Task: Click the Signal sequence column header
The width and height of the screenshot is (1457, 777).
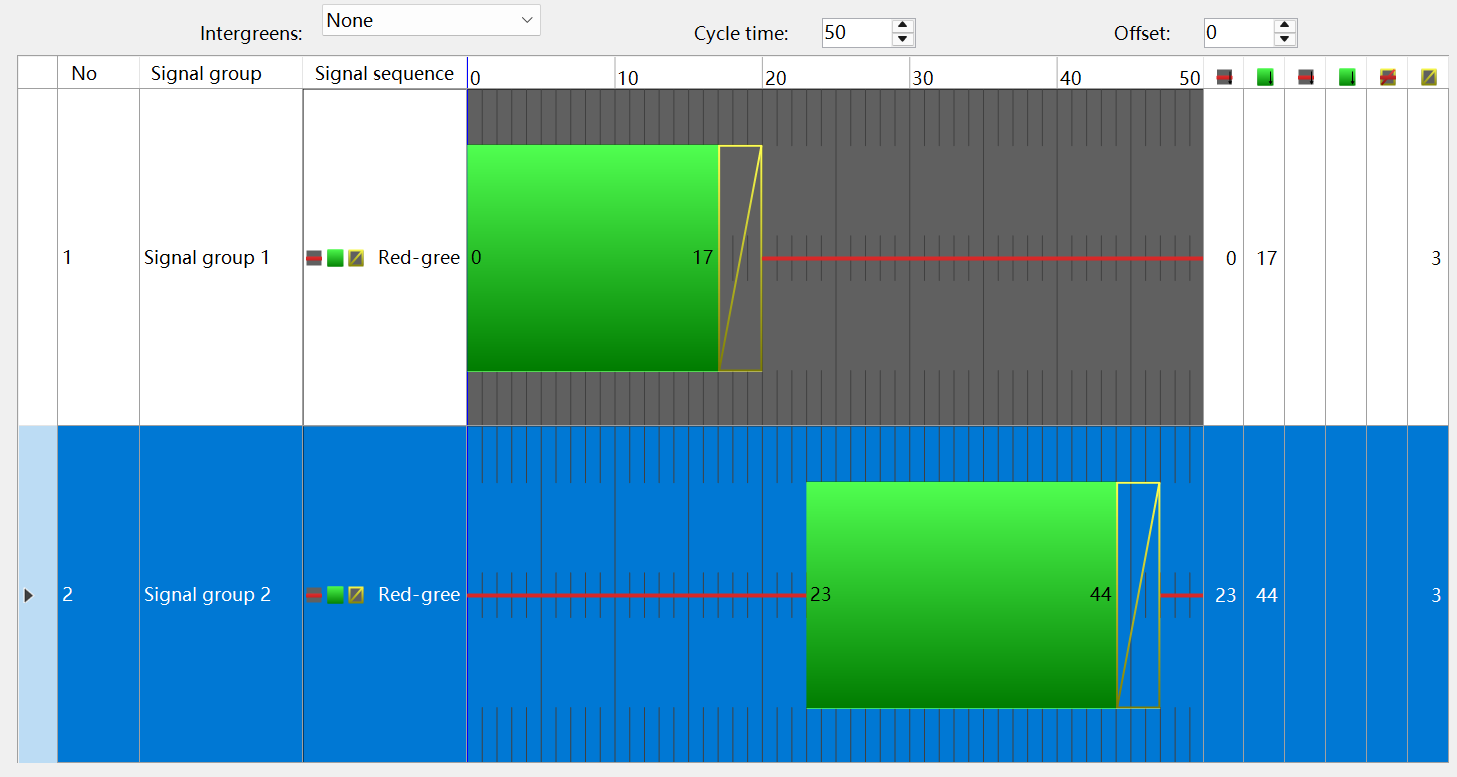Action: (x=384, y=73)
